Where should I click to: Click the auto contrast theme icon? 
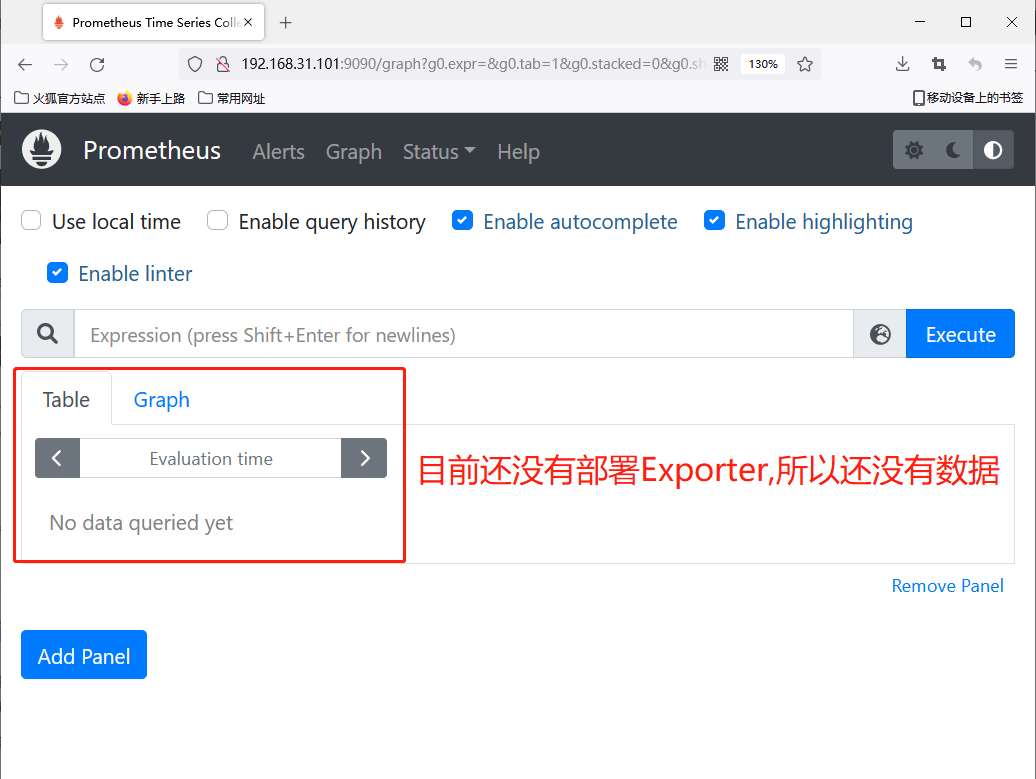pyautogui.click(x=993, y=150)
